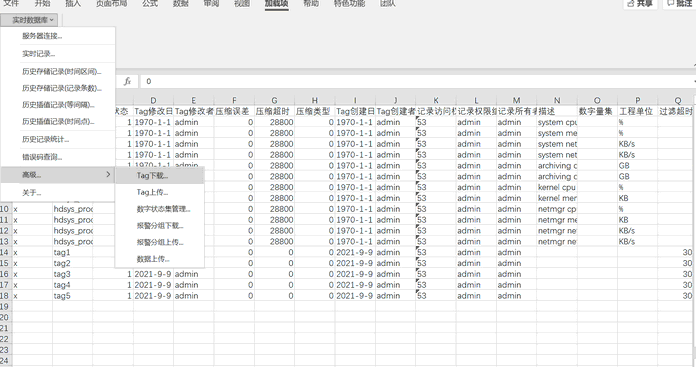Image resolution: width=696 pixels, height=367 pixels.
Task: Select 报警分组下载 submenu item
Action: pyautogui.click(x=160, y=225)
